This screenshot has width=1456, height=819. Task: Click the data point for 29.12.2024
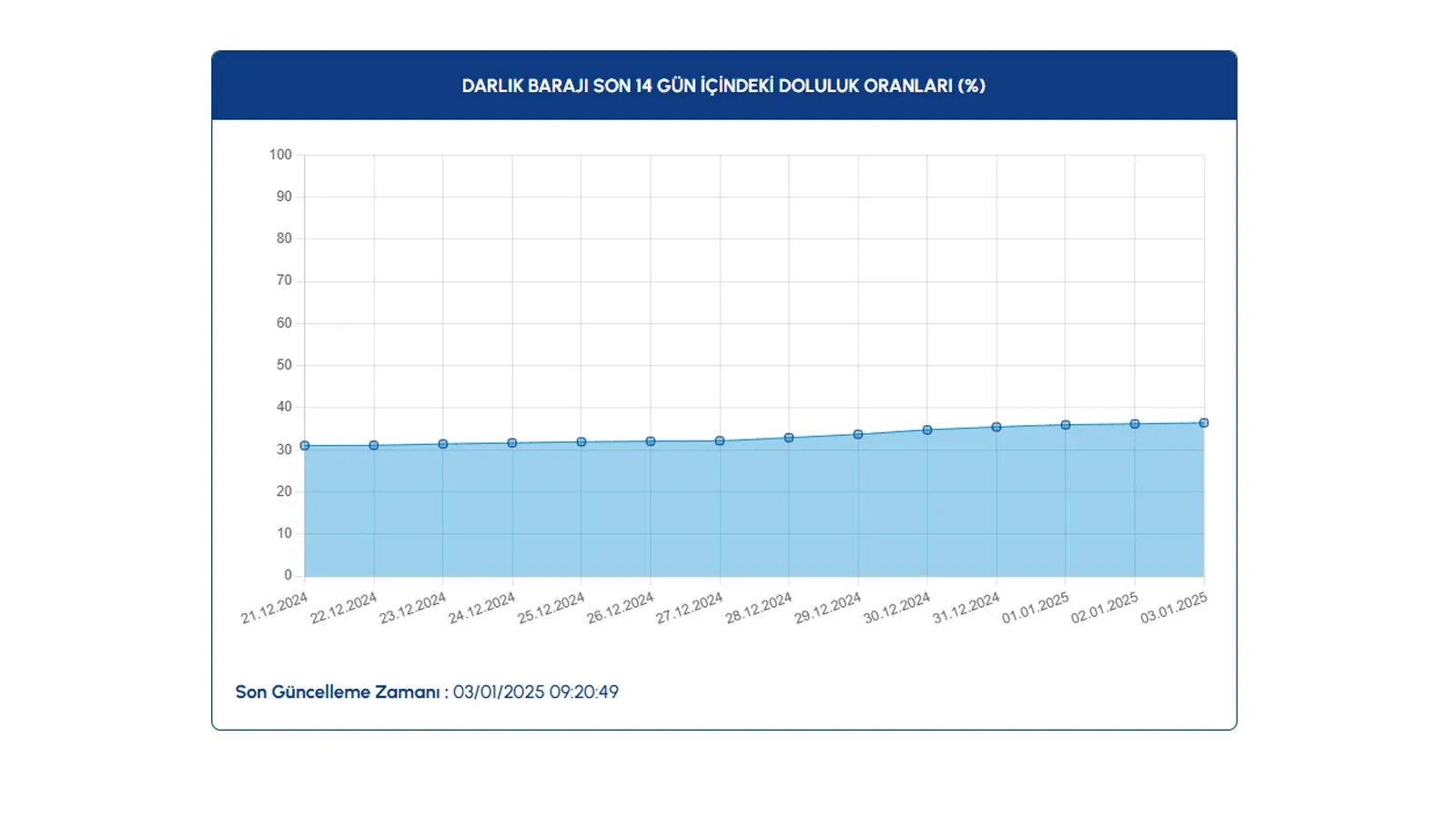(x=858, y=434)
